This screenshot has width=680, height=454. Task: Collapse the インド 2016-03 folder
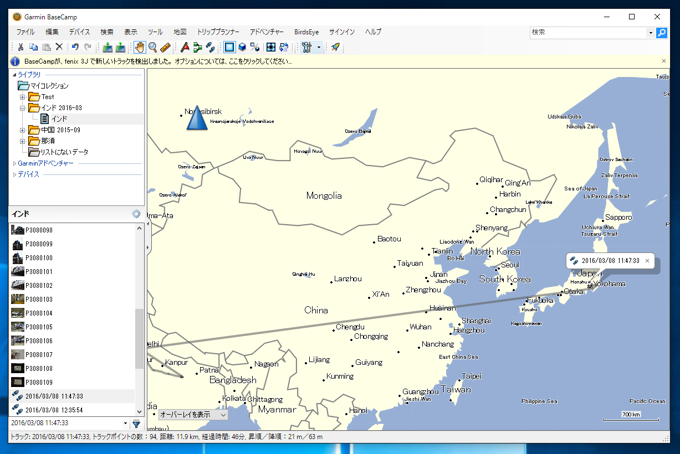[23, 108]
